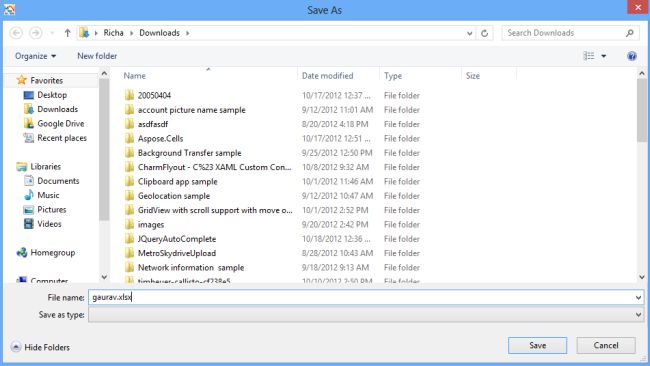The image size is (650, 366).
Task: Open the Help icon
Action: pos(631,56)
